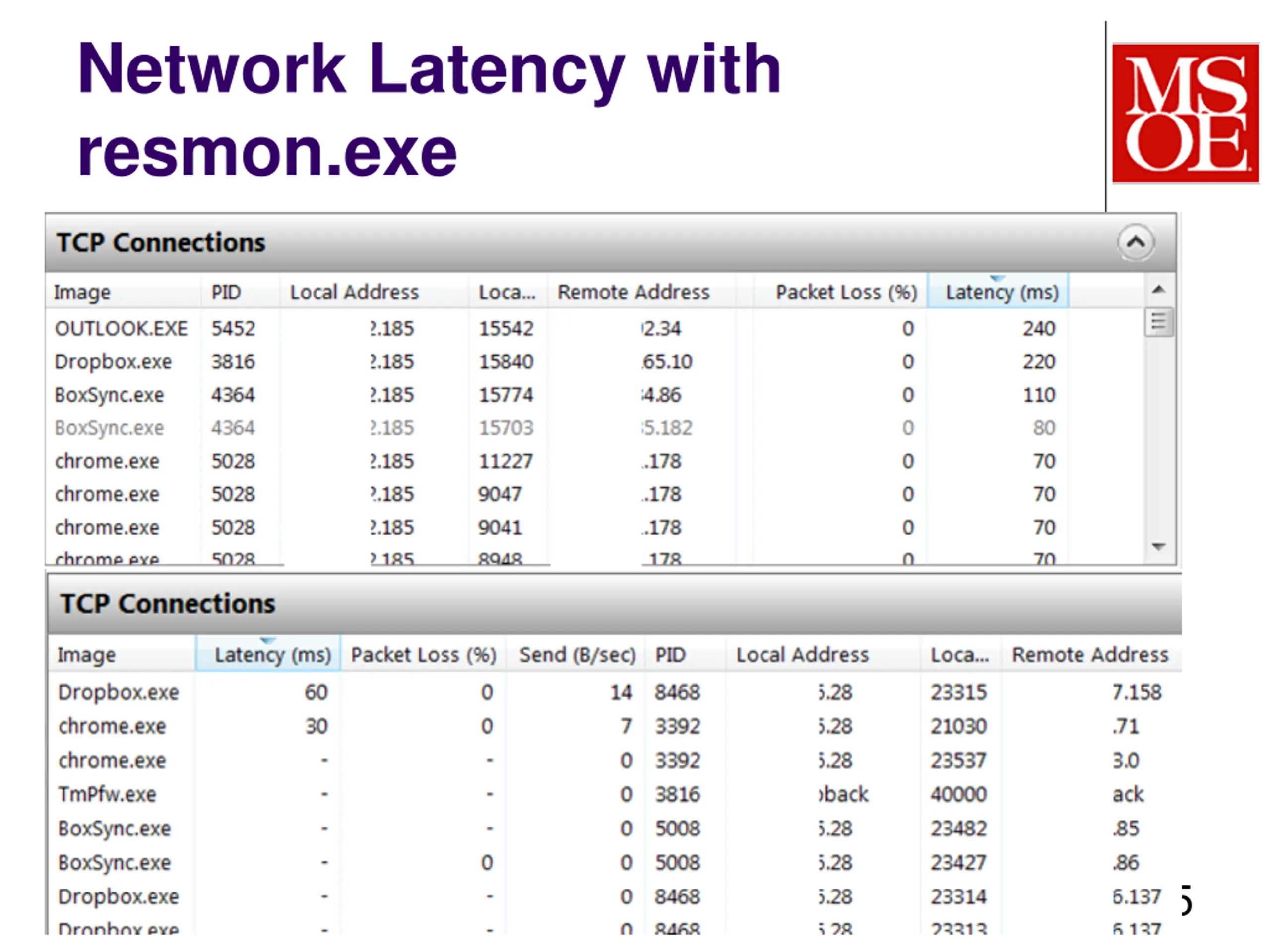Click remote address 7.158
1270x952 pixels.
[x=1137, y=692]
